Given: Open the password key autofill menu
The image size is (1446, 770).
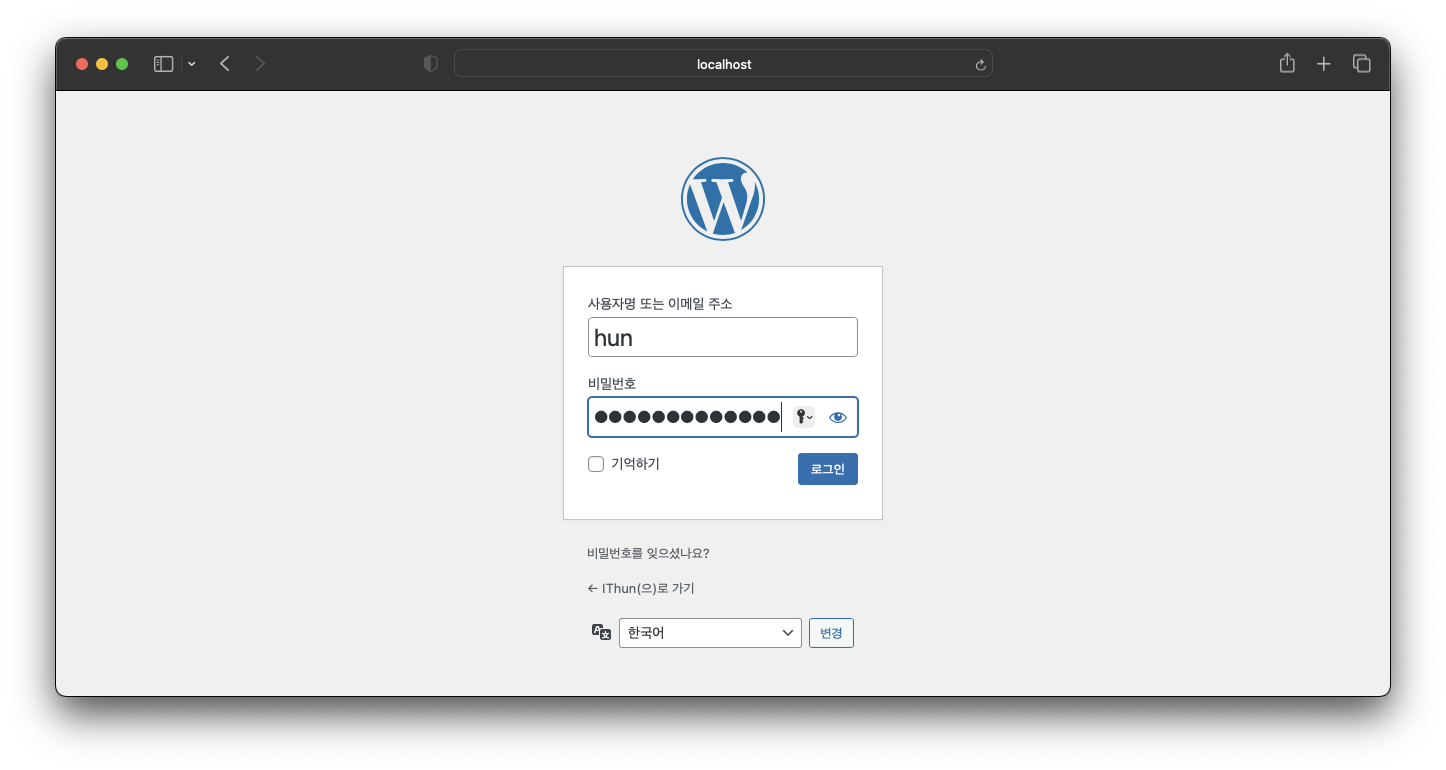Looking at the screenshot, I should click(804, 417).
